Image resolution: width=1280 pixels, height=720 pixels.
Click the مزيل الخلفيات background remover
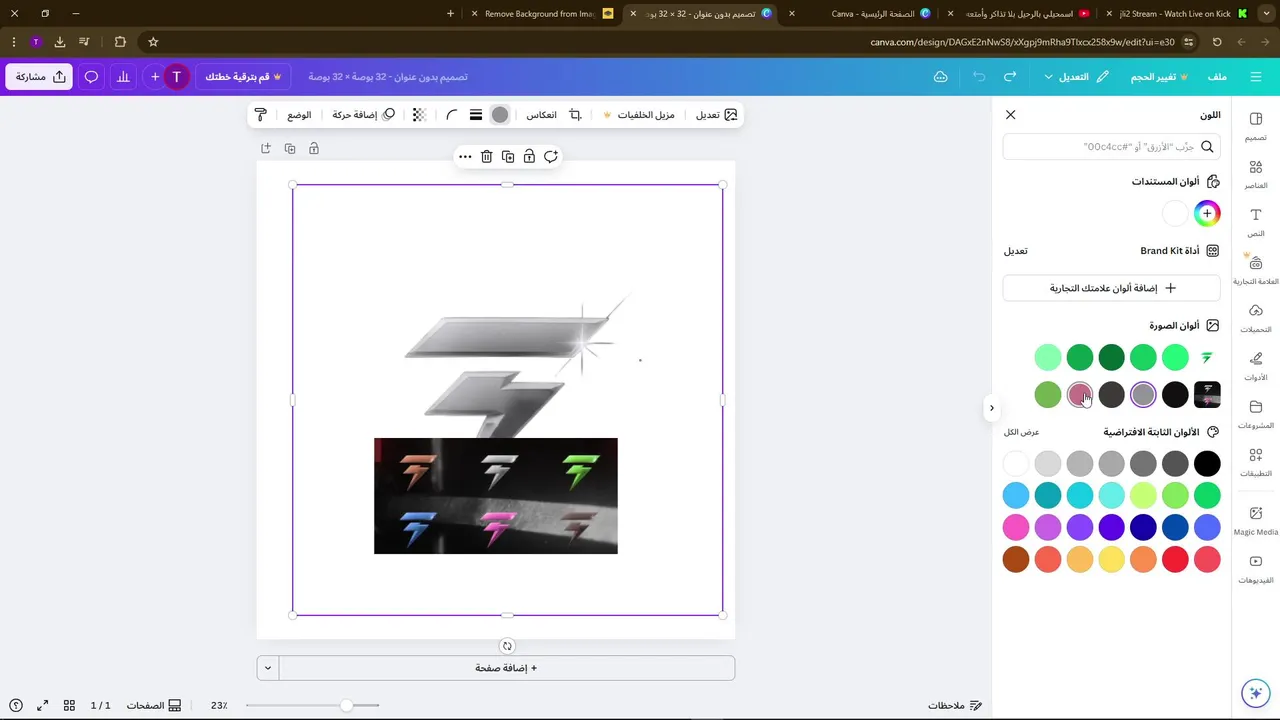[638, 115]
